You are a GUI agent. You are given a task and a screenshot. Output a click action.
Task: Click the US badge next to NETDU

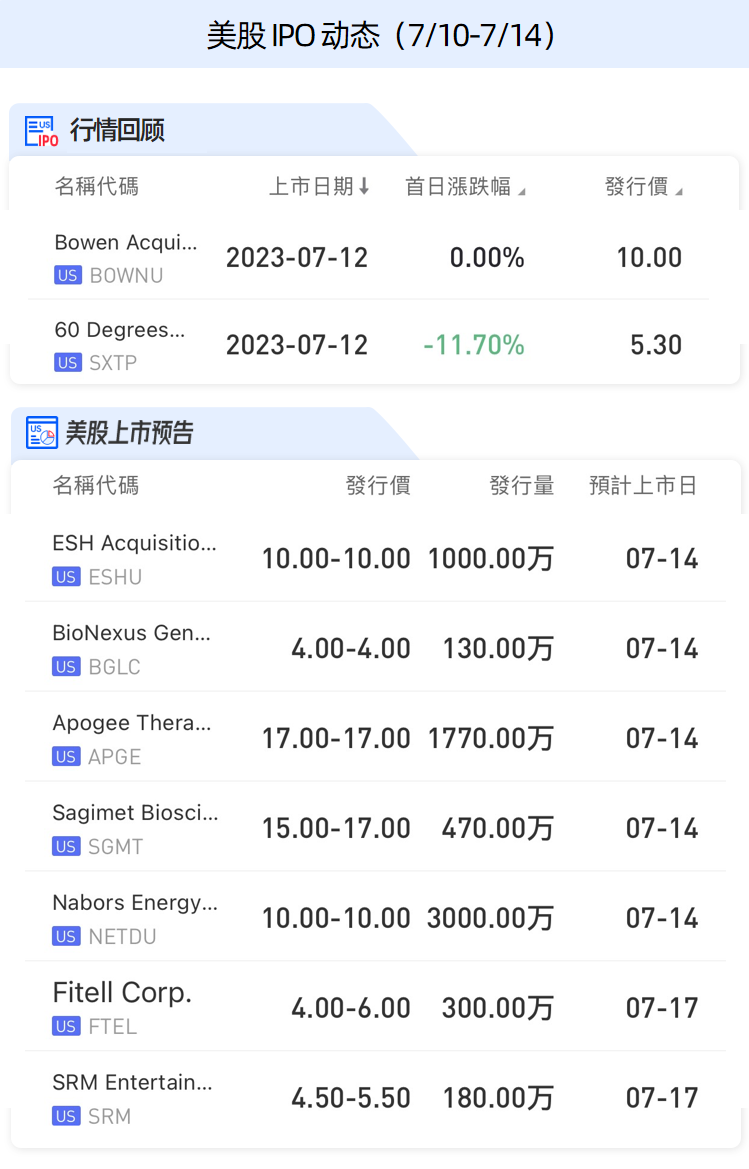click(66, 937)
